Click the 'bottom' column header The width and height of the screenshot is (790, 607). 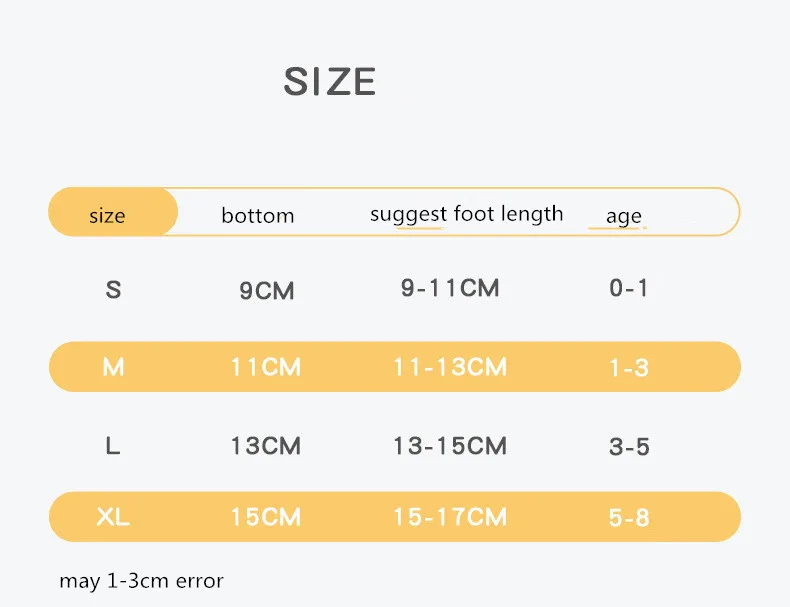tap(257, 215)
